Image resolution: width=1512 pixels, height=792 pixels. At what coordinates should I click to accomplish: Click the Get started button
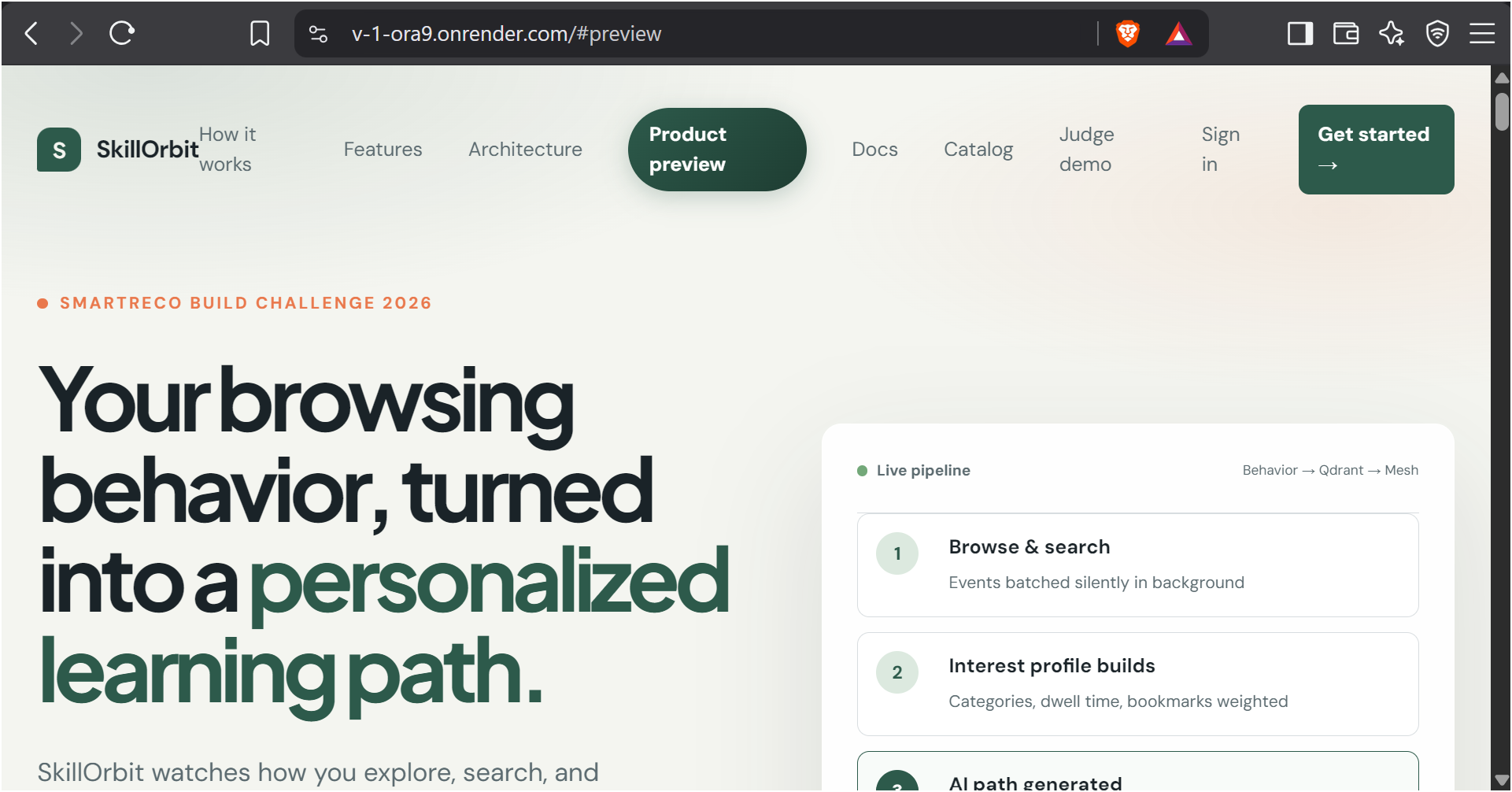click(1376, 150)
